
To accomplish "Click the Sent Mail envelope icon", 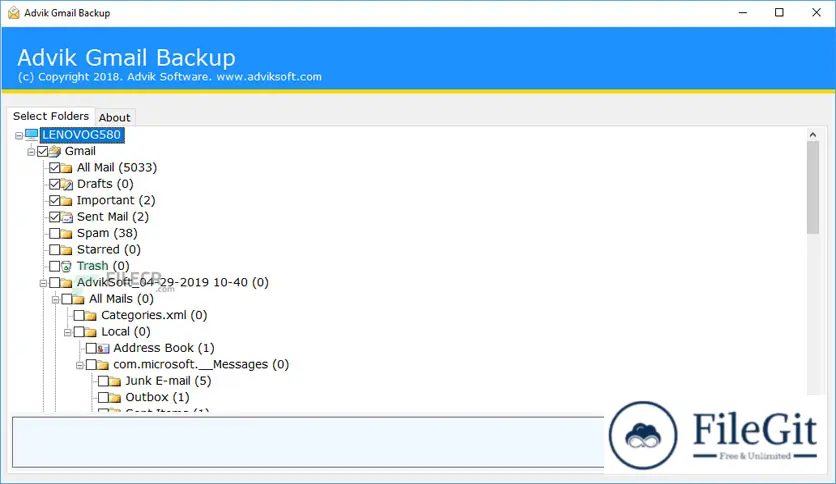I will coord(67,217).
